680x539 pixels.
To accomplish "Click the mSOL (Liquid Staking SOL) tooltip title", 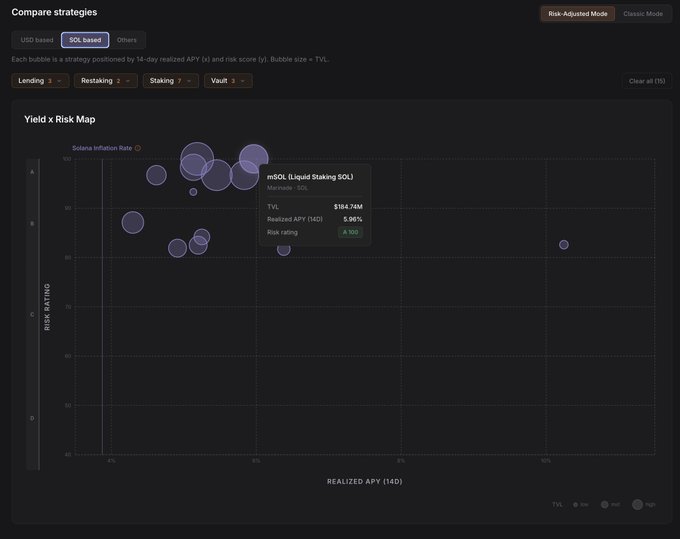I will [x=310, y=177].
